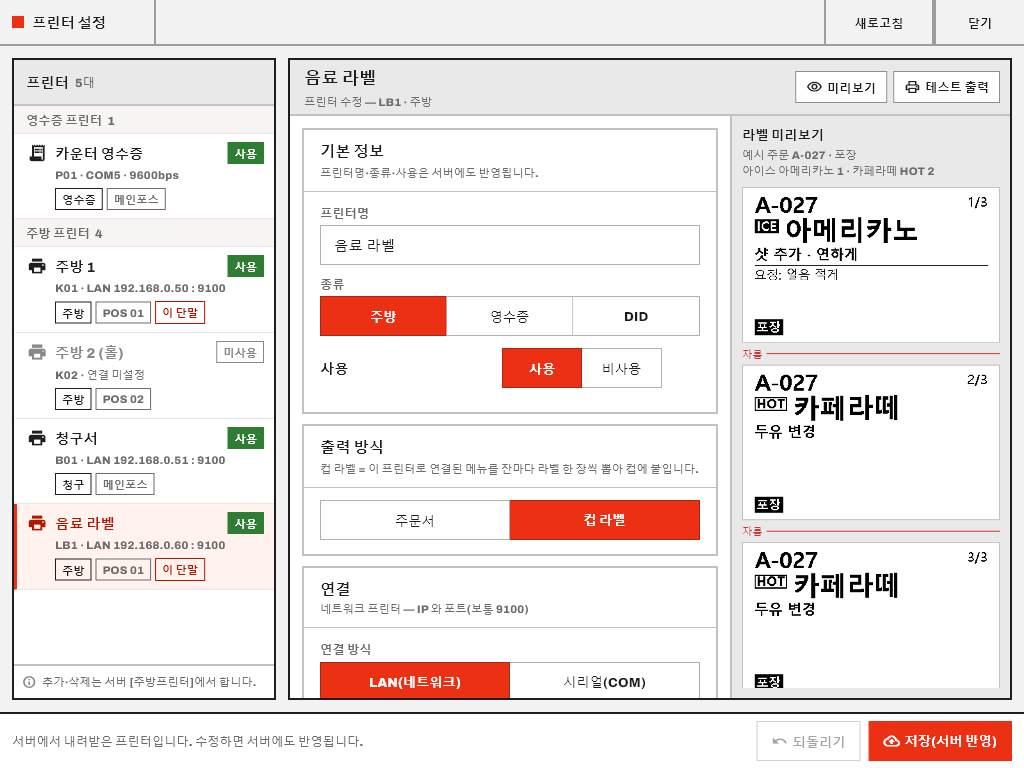Image resolution: width=1024 pixels, height=768 pixels.
Task: Open the 카운터 영수증 printer entry
Action: tap(144, 176)
